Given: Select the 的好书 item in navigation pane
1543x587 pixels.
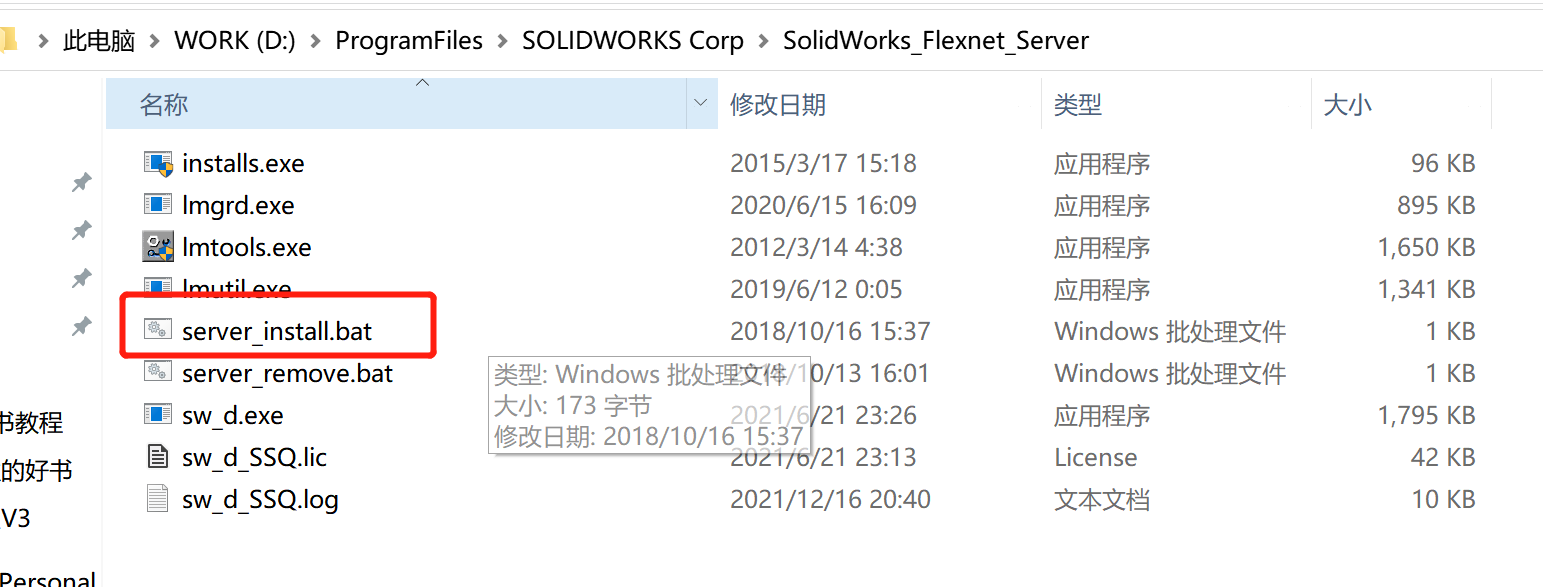Looking at the screenshot, I should [x=36, y=470].
